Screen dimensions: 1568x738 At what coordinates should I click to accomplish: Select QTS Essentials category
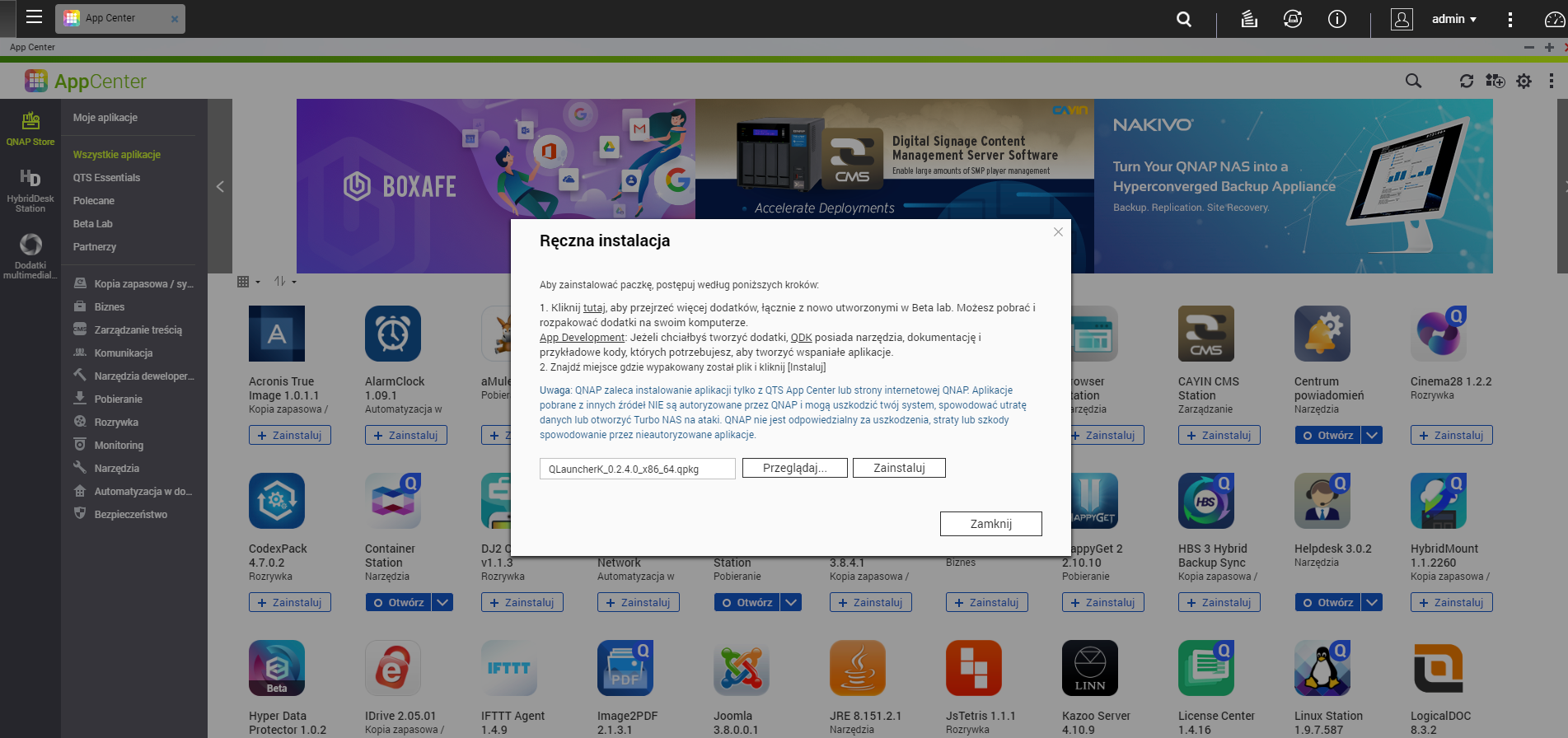[x=106, y=178]
